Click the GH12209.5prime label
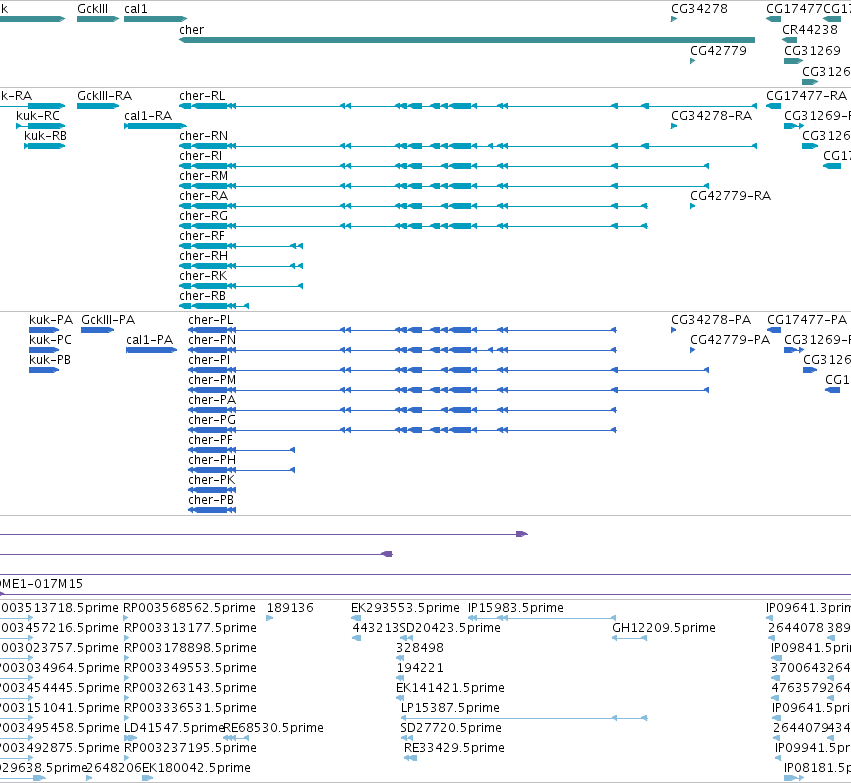 coord(664,628)
